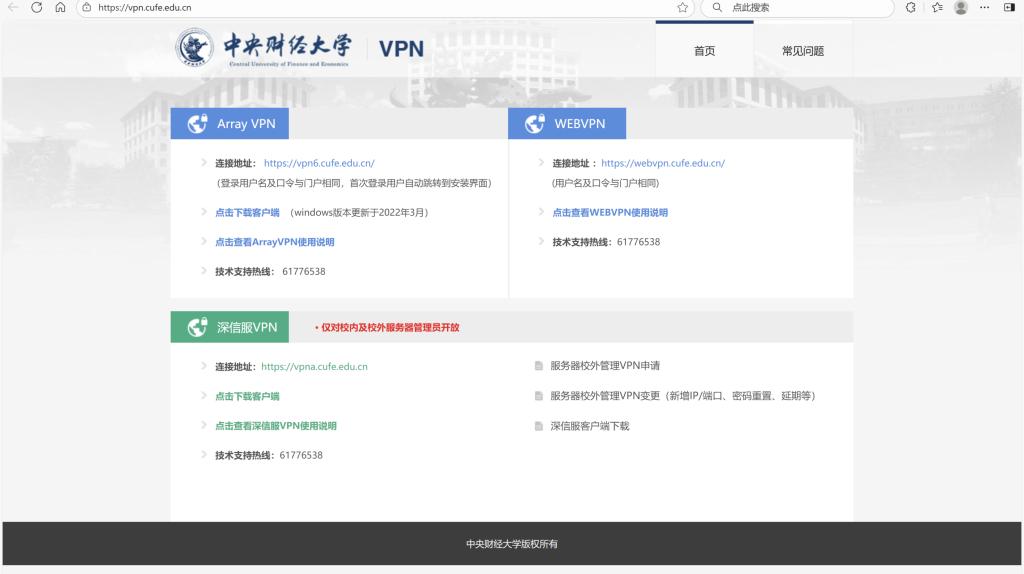Click the favorite star in address bar
The width and height of the screenshot is (1024, 574).
[682, 7]
